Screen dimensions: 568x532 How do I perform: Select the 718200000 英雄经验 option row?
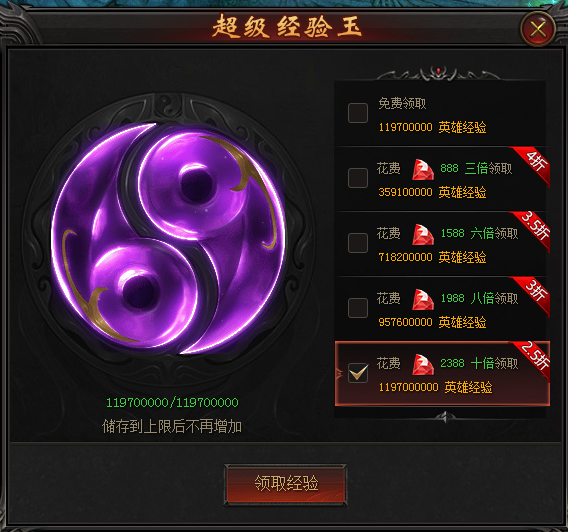pyautogui.click(x=442, y=244)
